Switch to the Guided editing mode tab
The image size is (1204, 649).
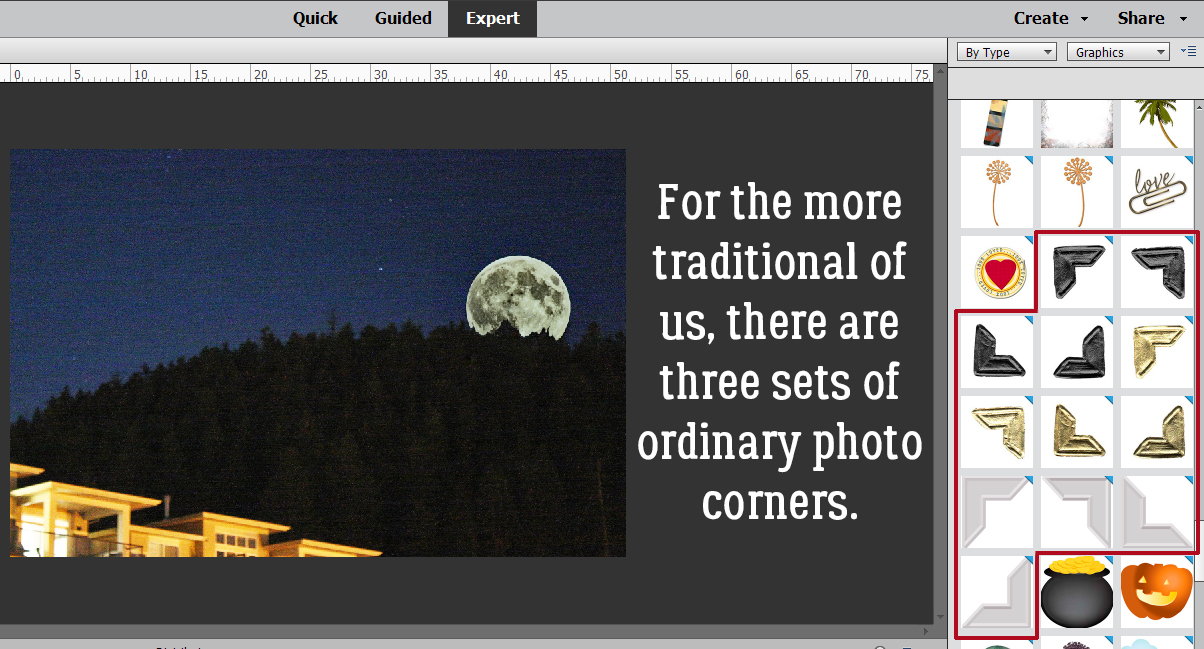pyautogui.click(x=403, y=18)
